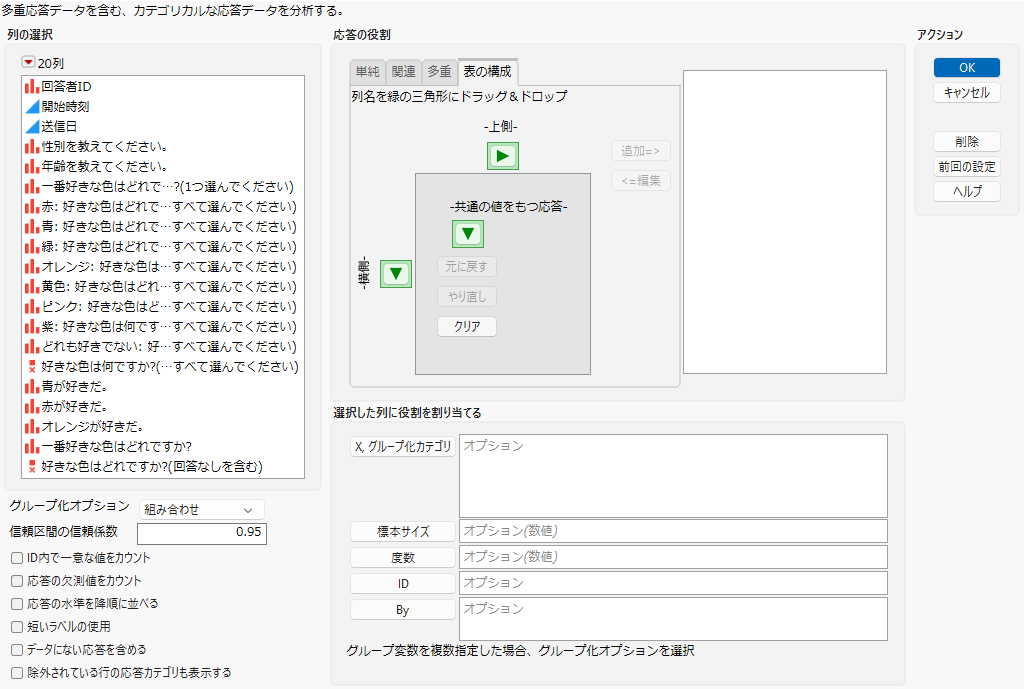Open ヘルプ in the action panel
Screen dimensions: 1024x689
[967, 191]
